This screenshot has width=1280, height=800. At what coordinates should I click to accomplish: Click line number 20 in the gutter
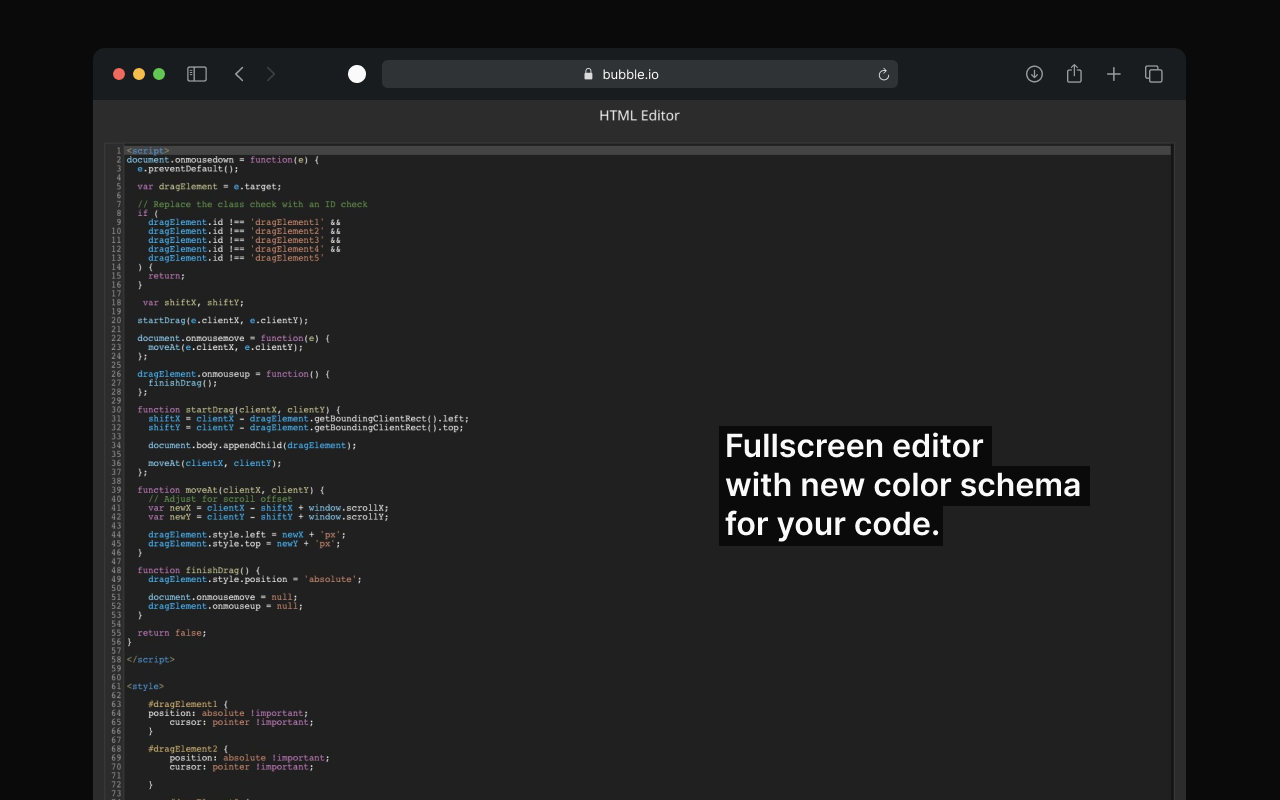coord(117,321)
